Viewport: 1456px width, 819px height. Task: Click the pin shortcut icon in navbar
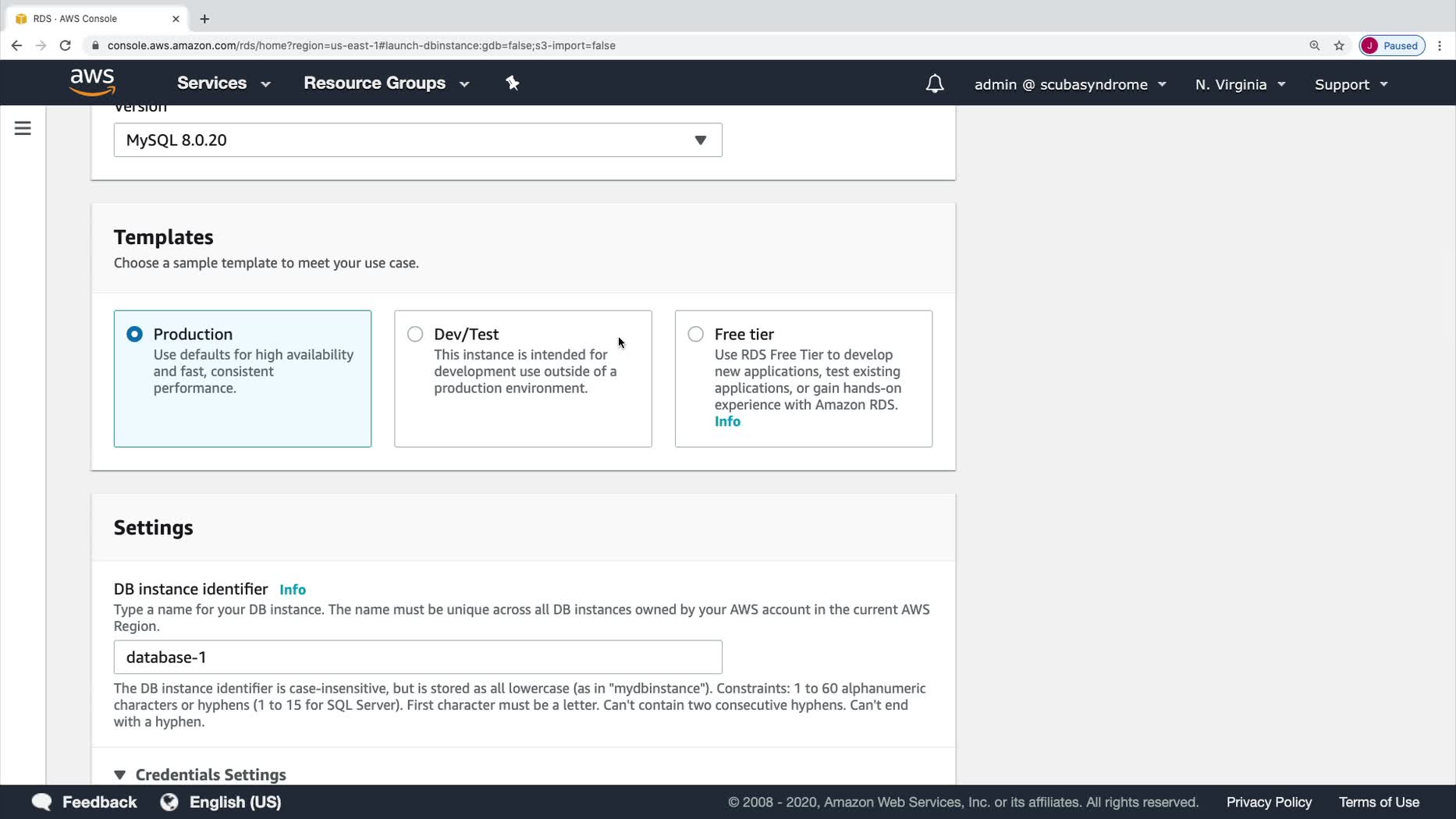pos(513,83)
